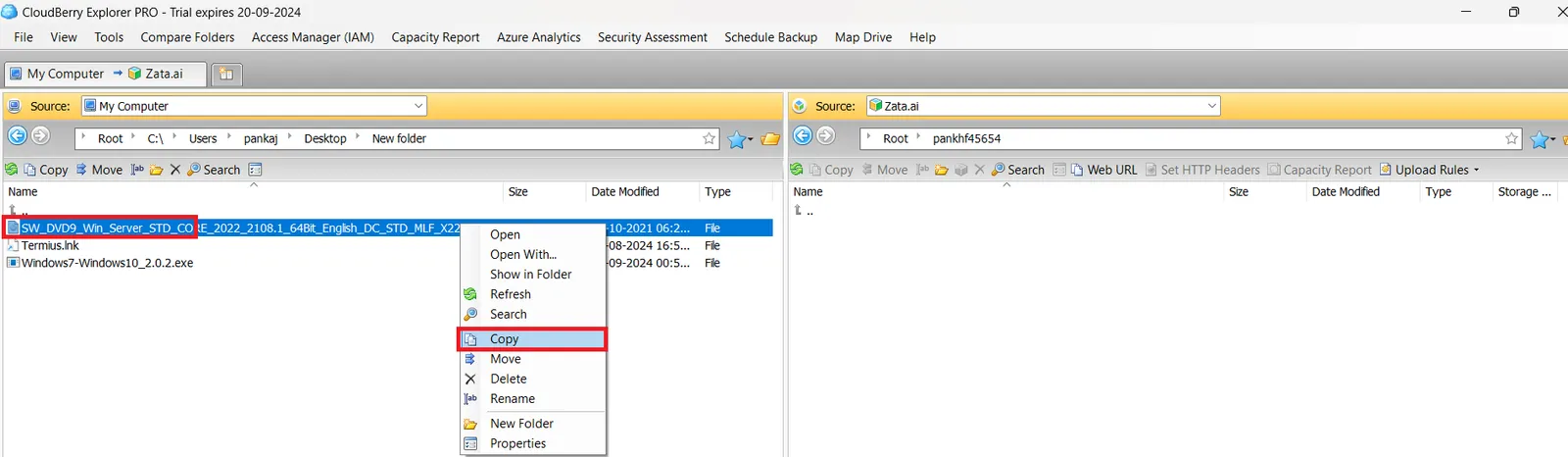Add right pane path to favorites star
Viewport: 1568px width, 457px height.
(x=1511, y=139)
